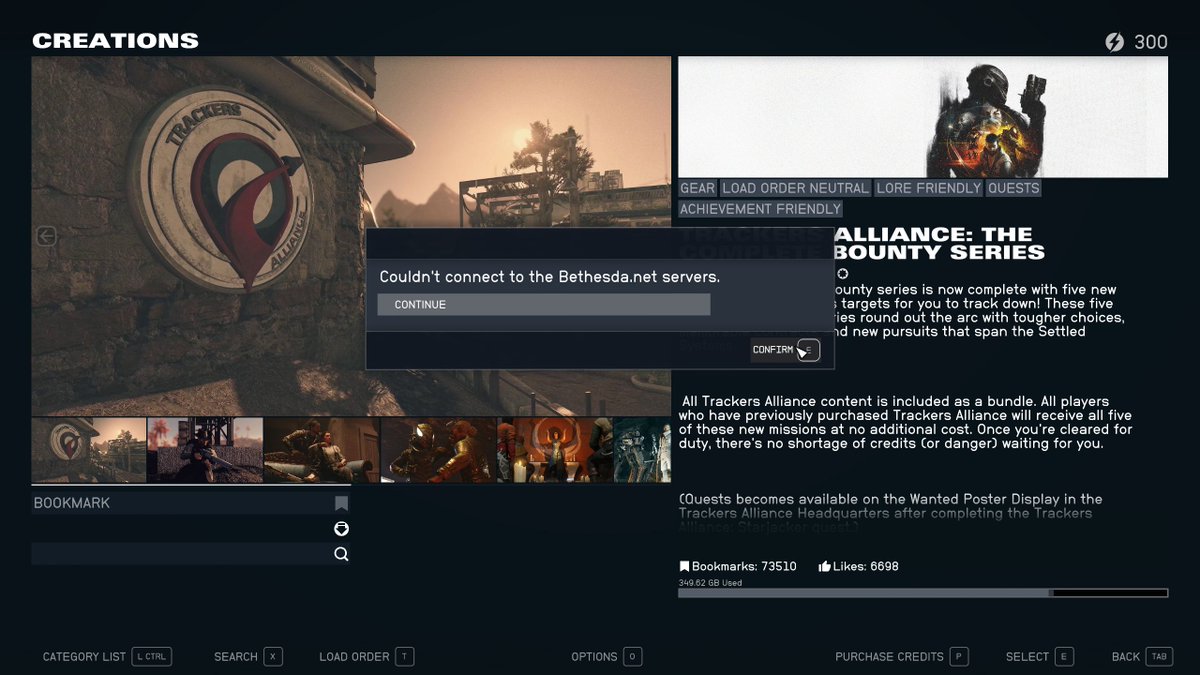Click the Bookmarks: 73510 counter
This screenshot has width=1200, height=675.
pos(738,566)
